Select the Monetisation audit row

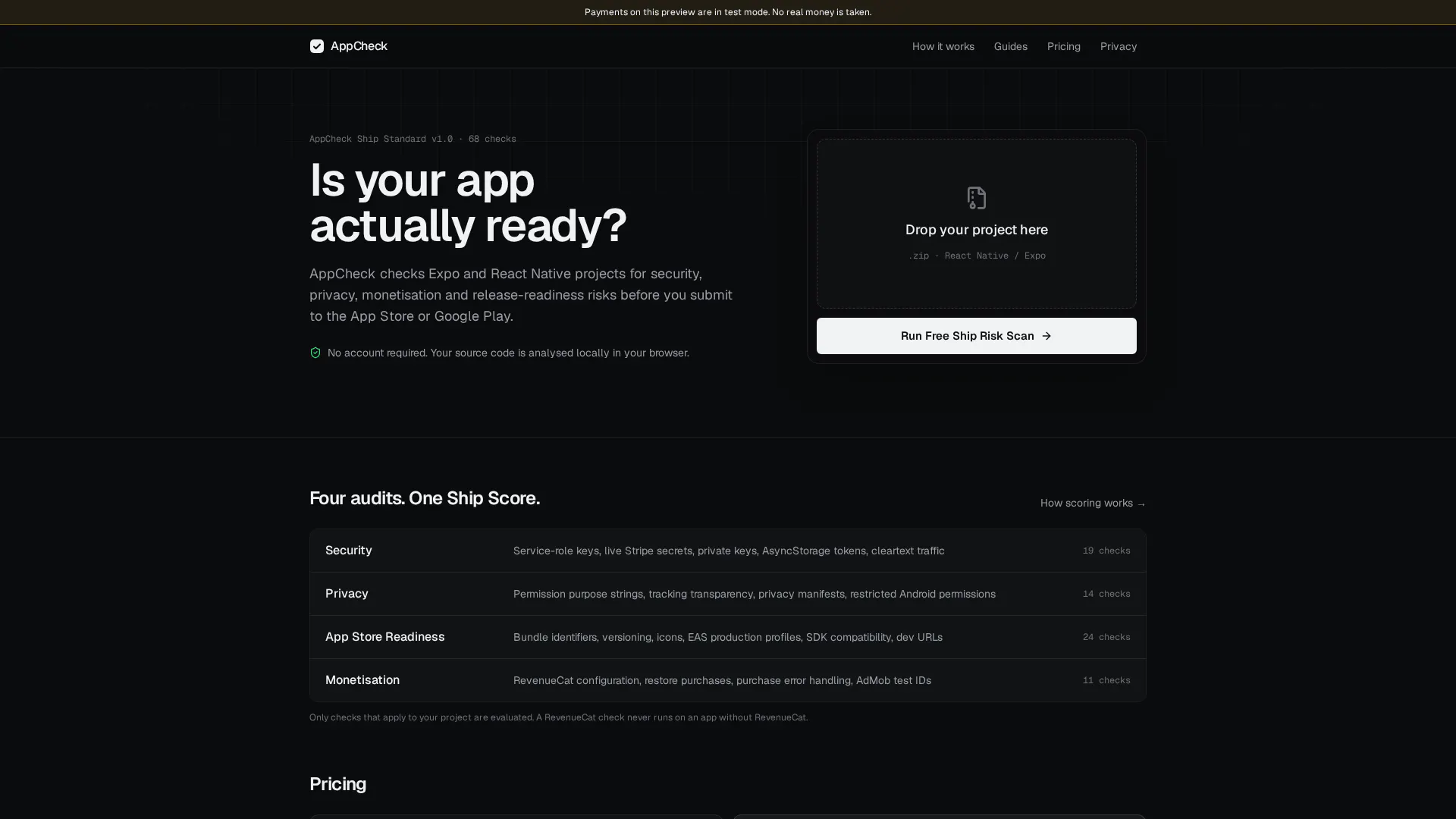(x=727, y=680)
